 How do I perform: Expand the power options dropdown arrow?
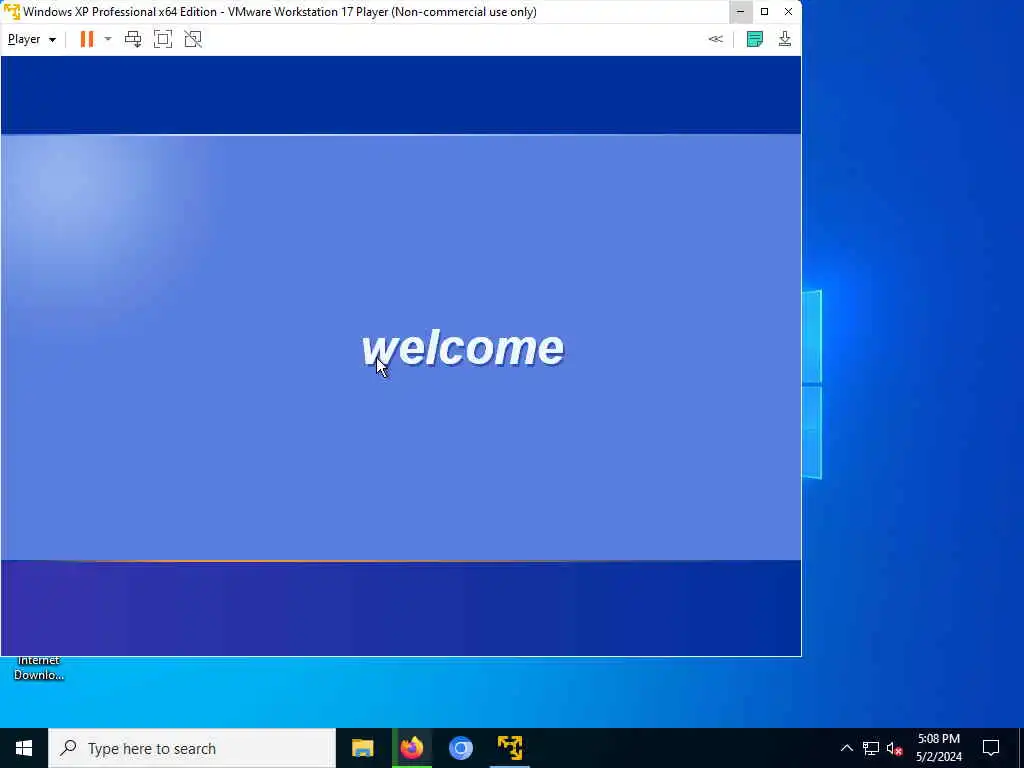pyautogui.click(x=108, y=39)
